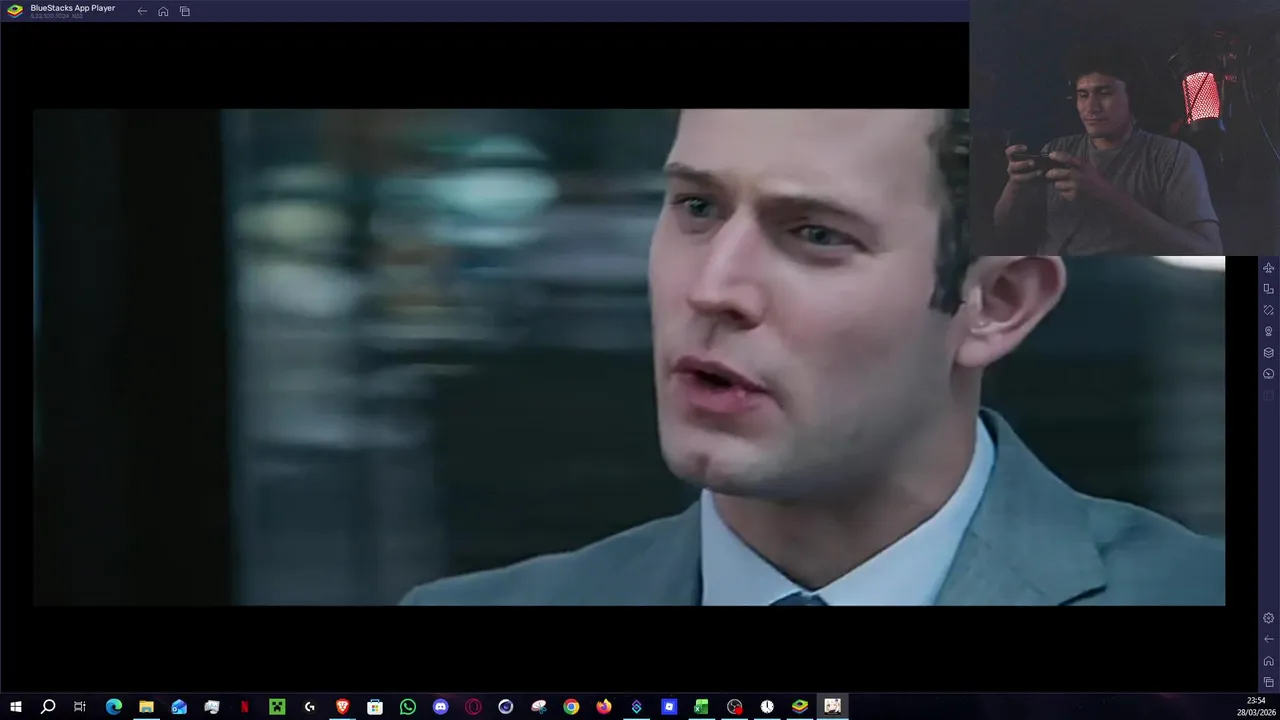Open Excel from the taskbar
This screenshot has height=720, width=1280.
(702, 706)
